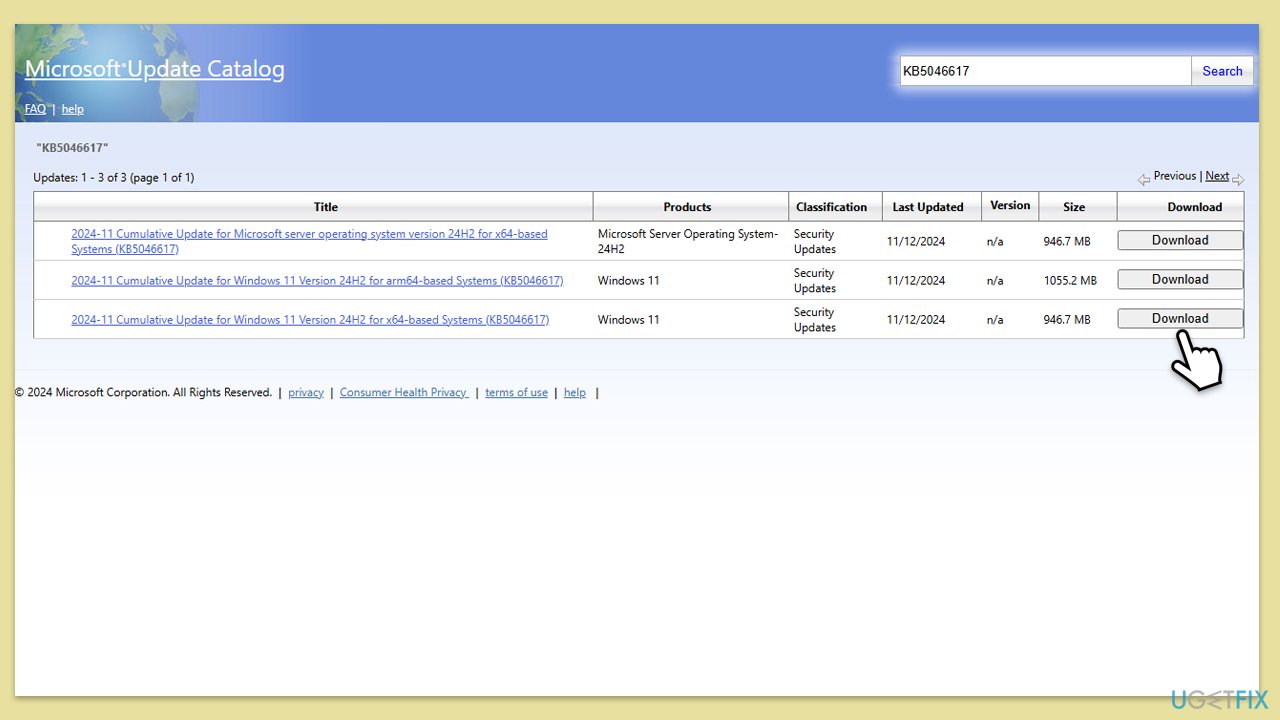Screen dimensions: 1280x720
Task: Open the Microsoft Update Catalog home link
Action: click(x=154, y=69)
